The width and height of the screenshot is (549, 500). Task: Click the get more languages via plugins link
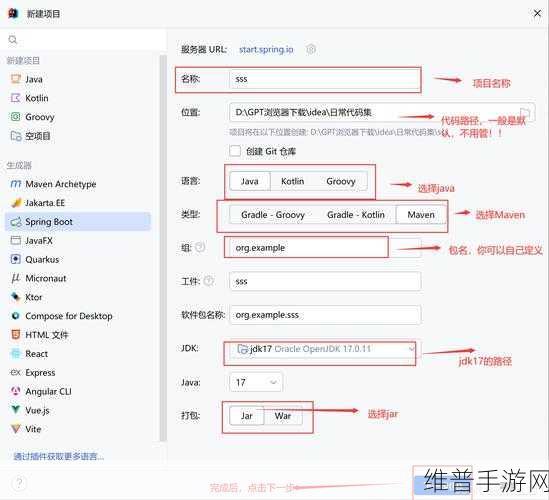[x=58, y=456]
